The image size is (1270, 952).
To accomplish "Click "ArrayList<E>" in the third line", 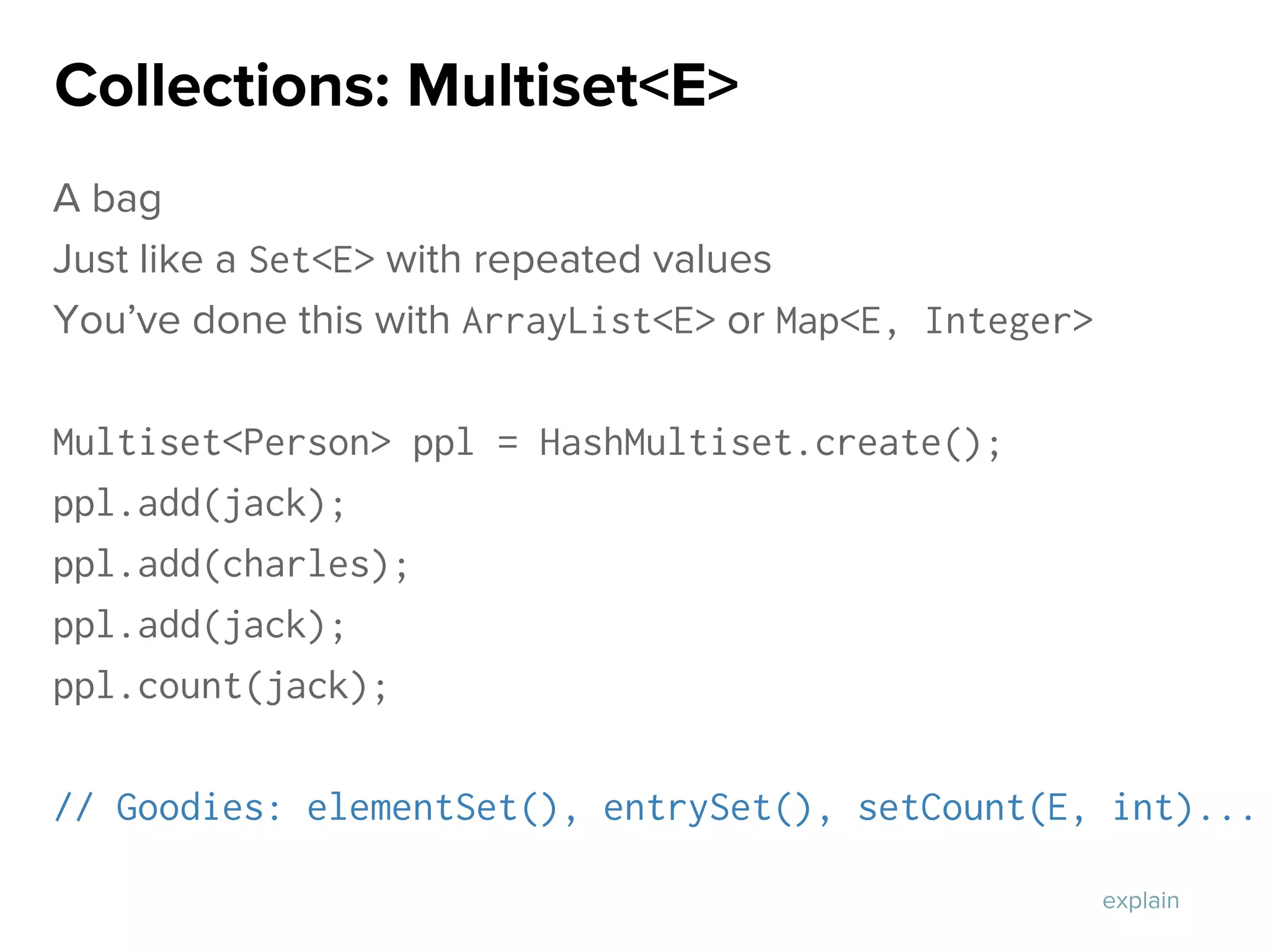I will pos(588,321).
